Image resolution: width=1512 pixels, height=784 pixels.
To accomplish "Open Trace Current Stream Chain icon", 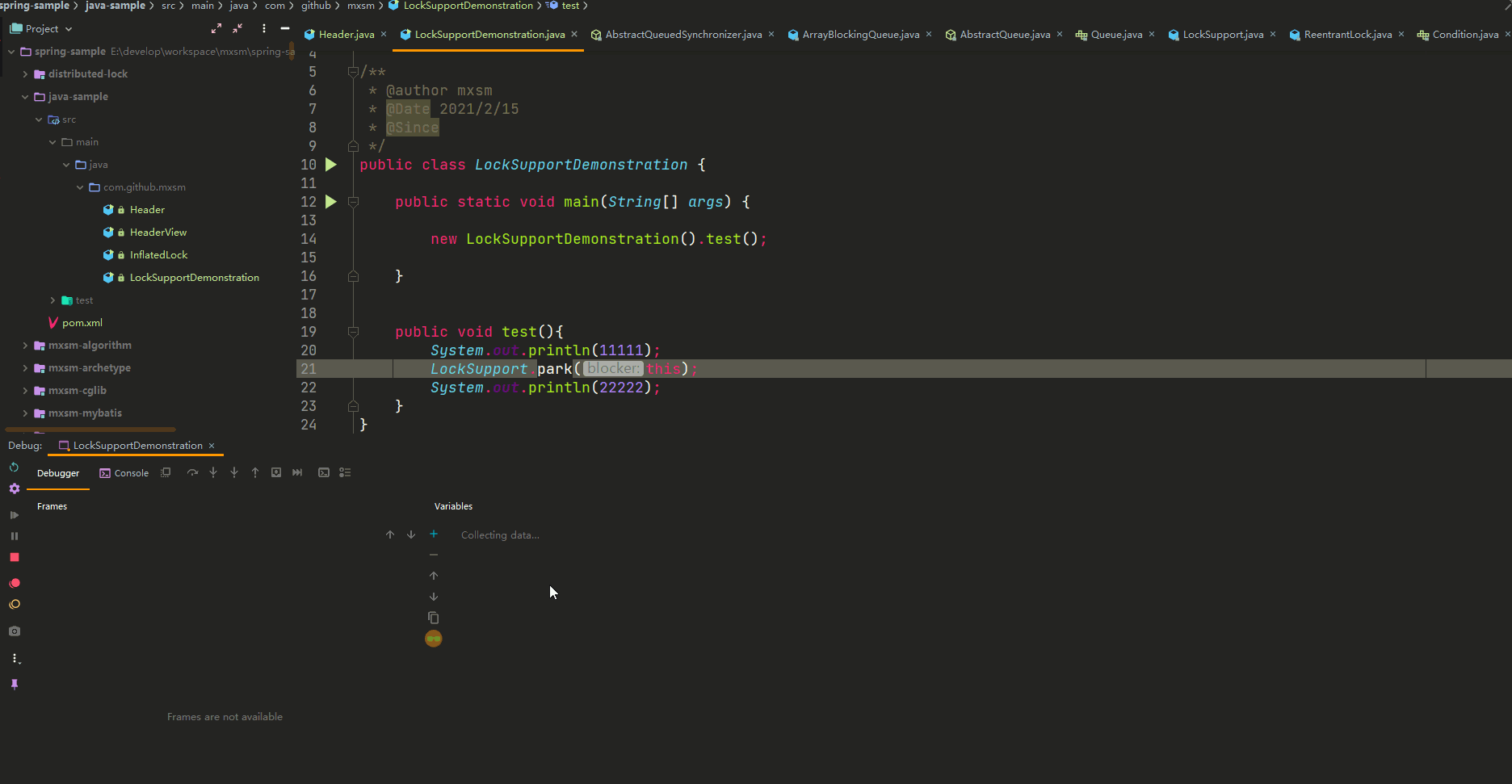I will tap(345, 473).
